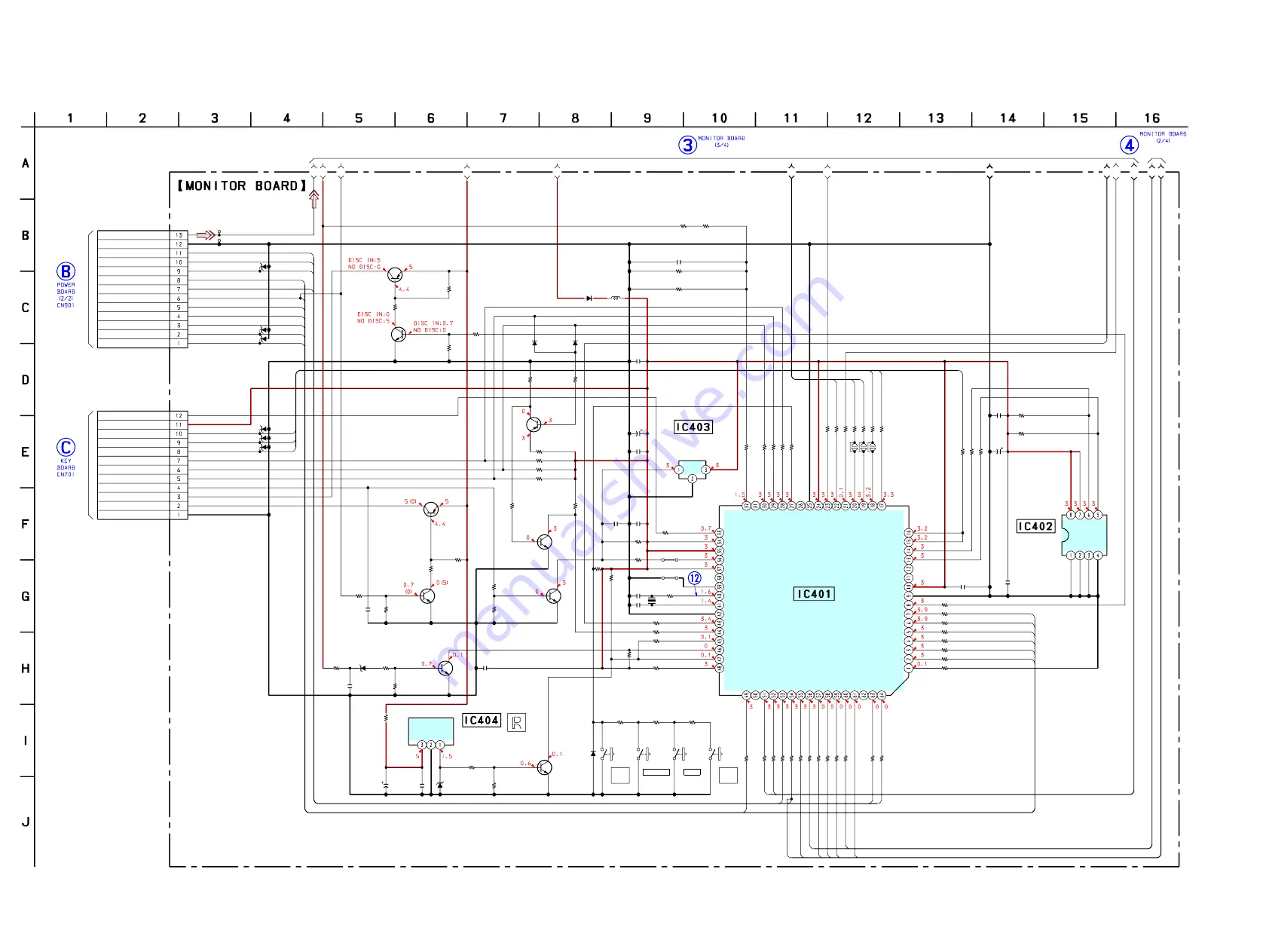1266x952 pixels.
Task: Click row label B
Action: (26, 235)
